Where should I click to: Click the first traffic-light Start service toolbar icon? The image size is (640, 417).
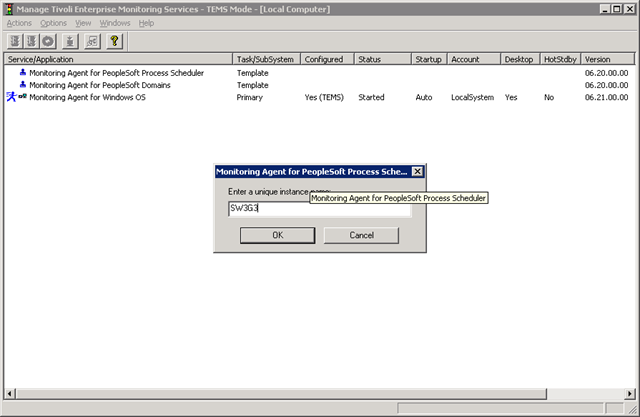[15, 41]
